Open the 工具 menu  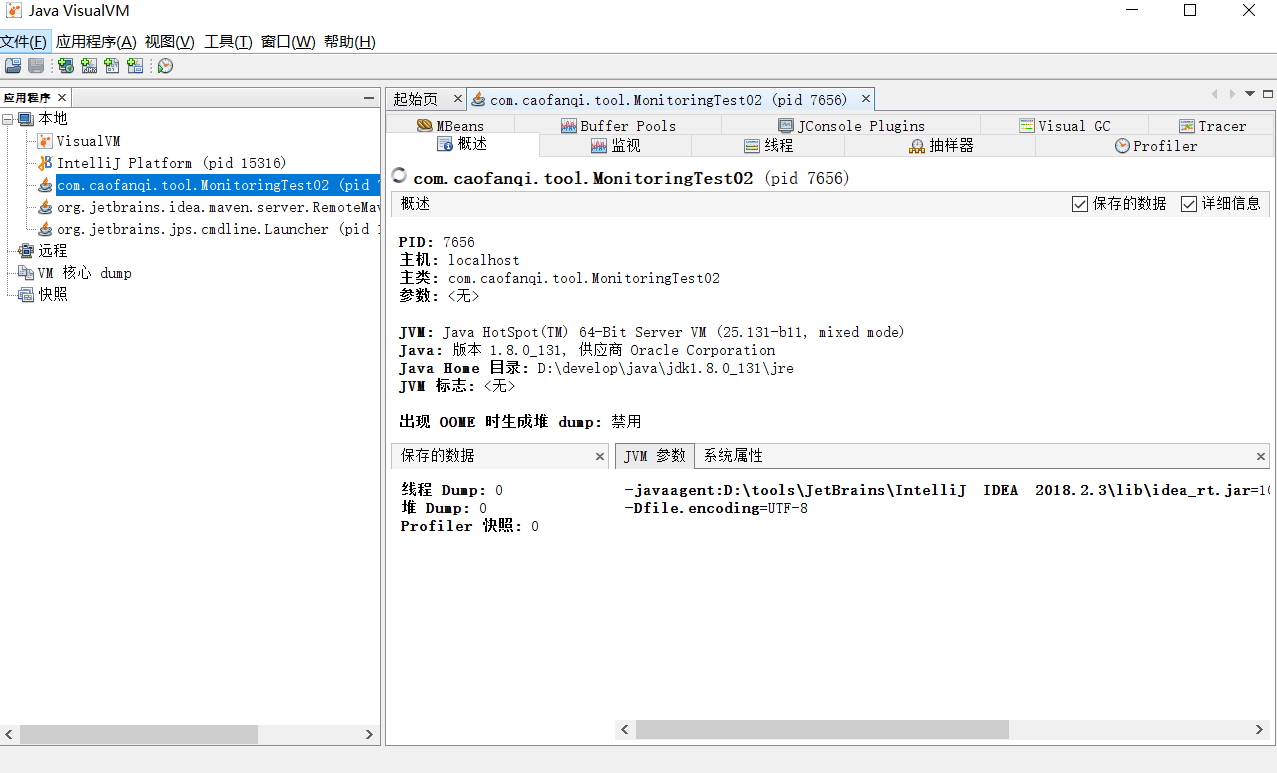coord(227,43)
